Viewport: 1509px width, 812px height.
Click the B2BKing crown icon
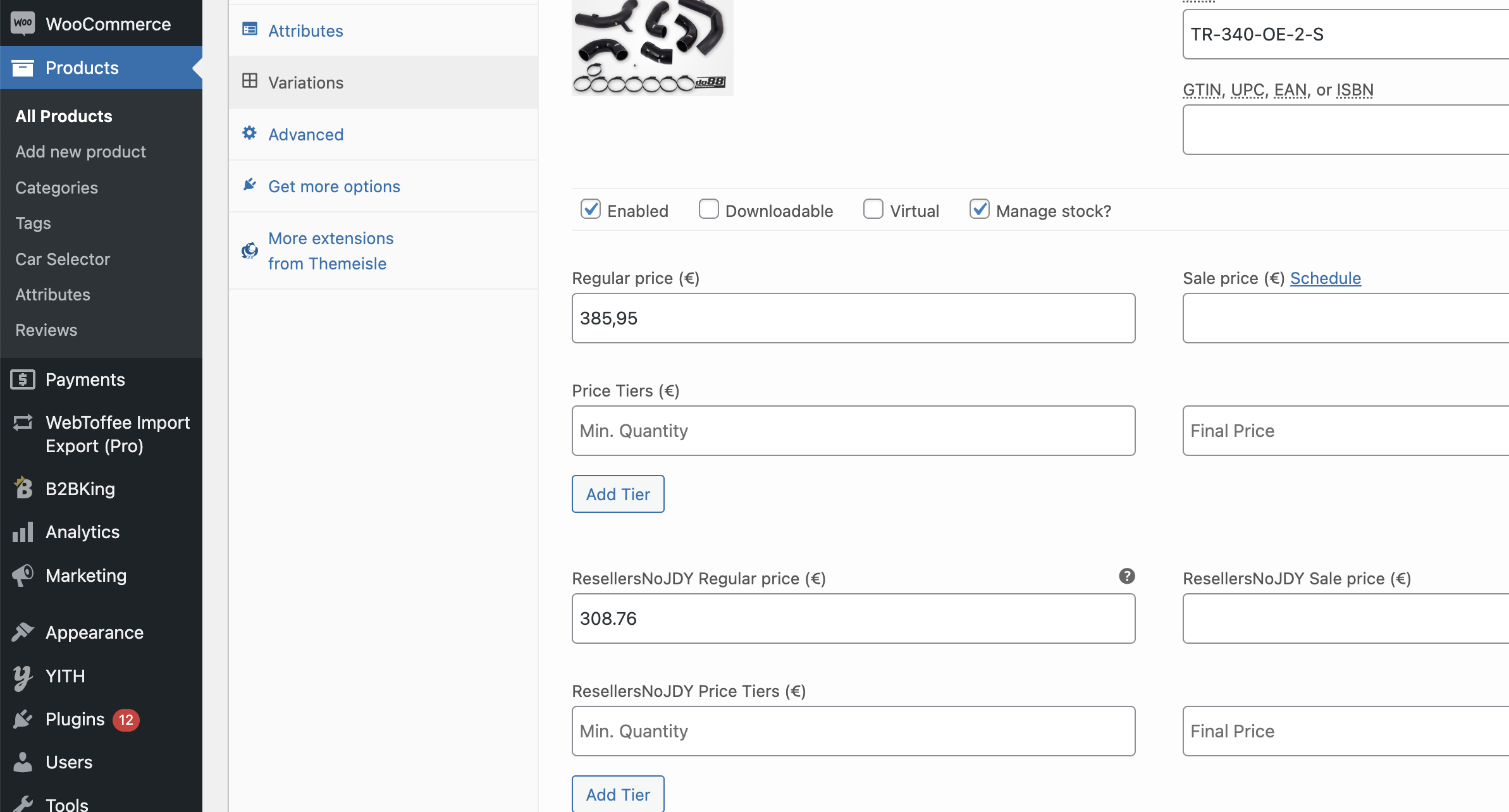23,488
